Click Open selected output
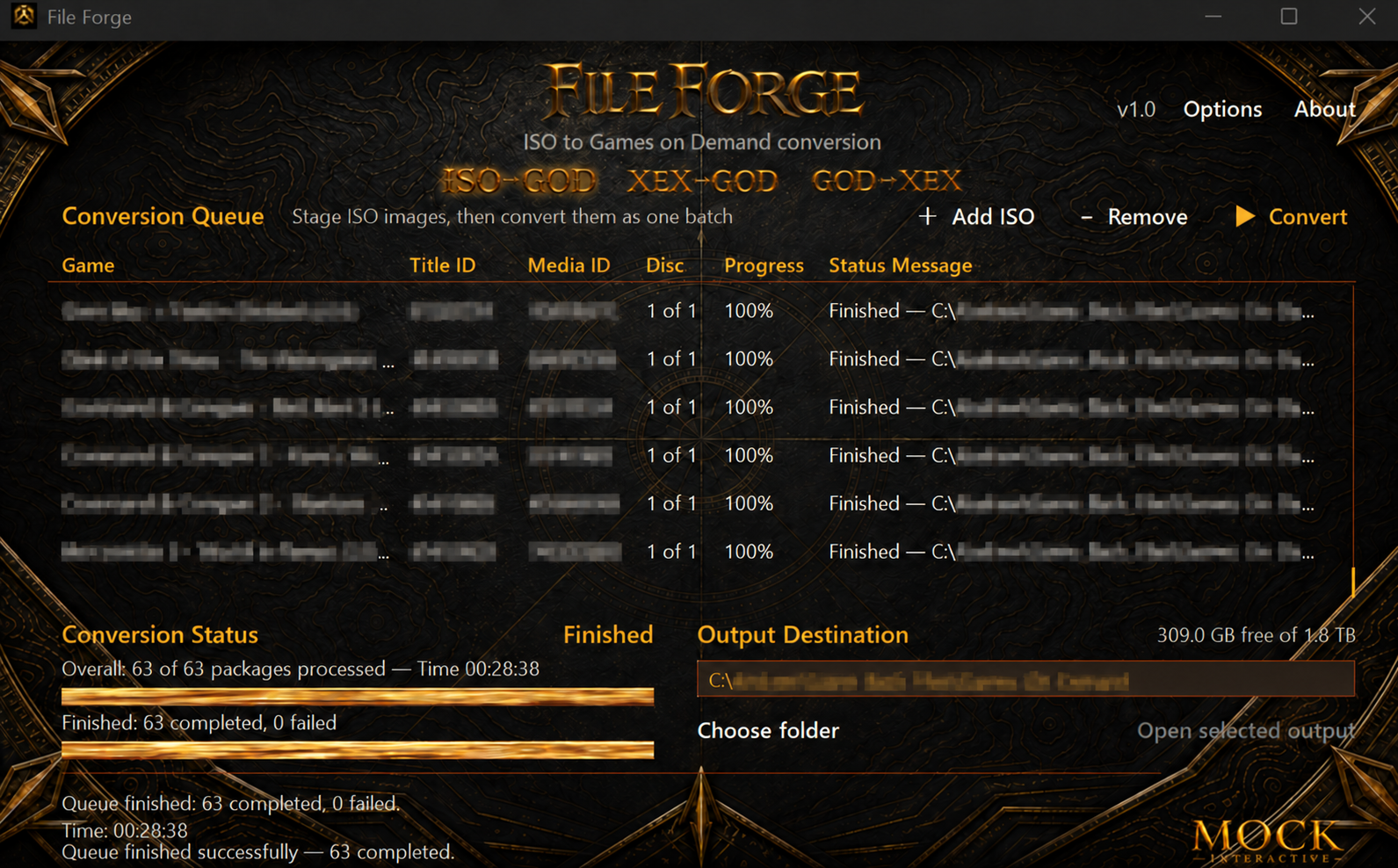The height and width of the screenshot is (868, 1398). [x=1246, y=730]
